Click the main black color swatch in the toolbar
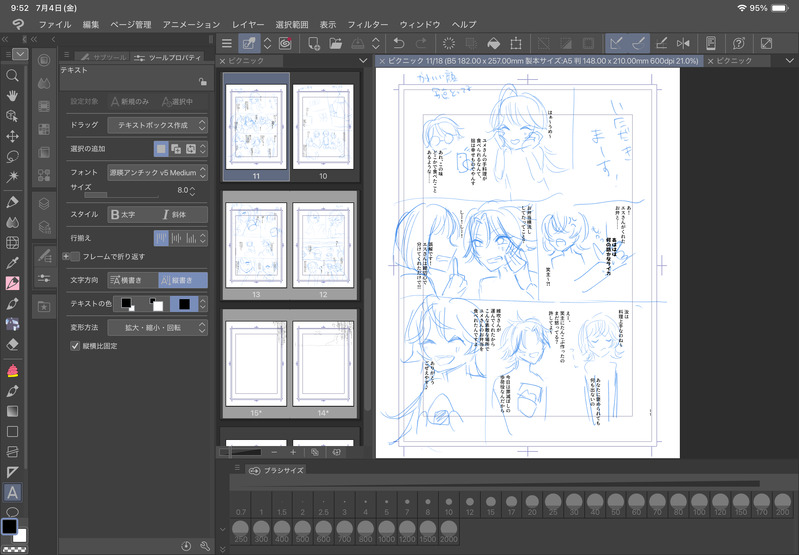This screenshot has height=555, width=799. (9, 527)
